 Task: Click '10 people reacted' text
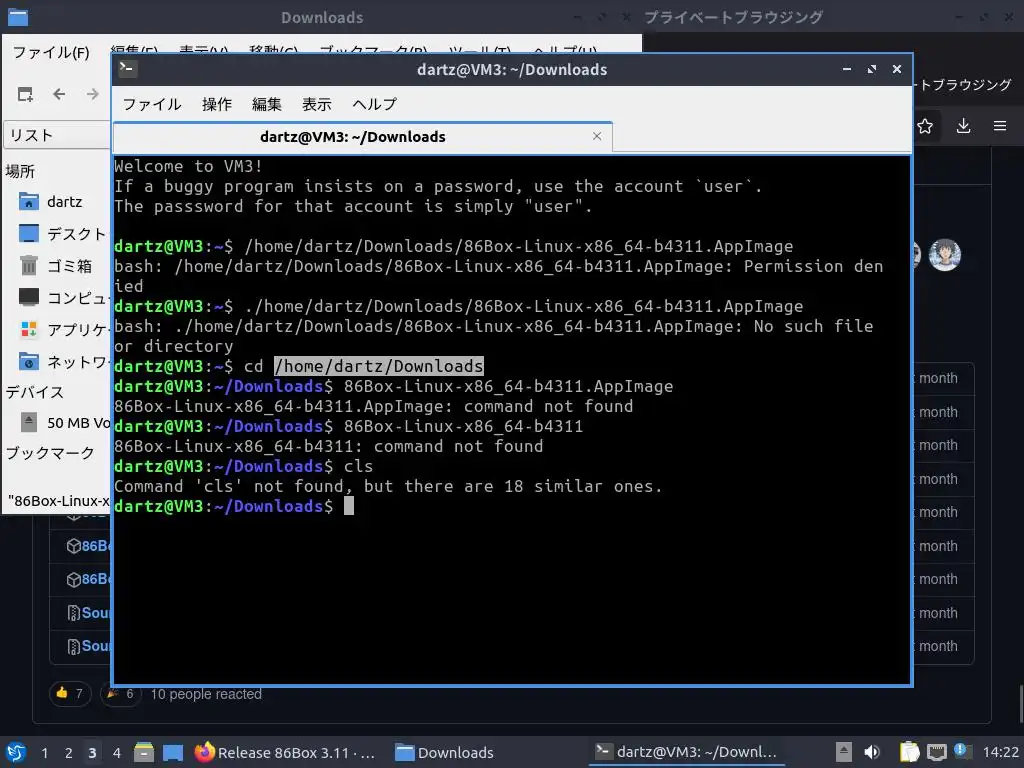[206, 694]
